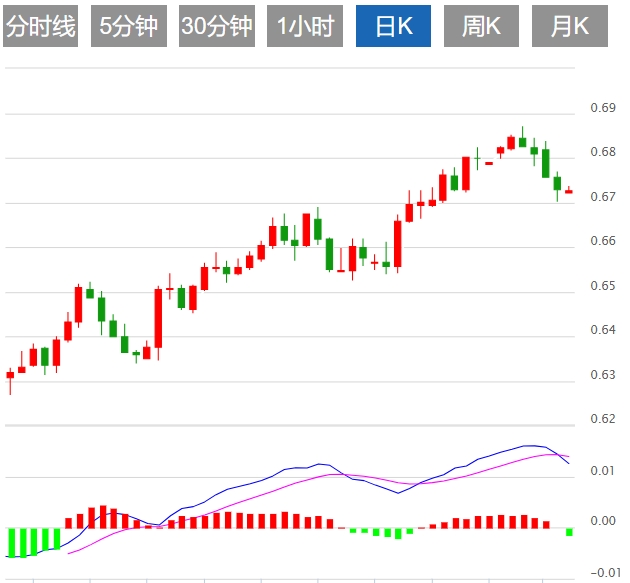Click the 0.63 price axis label
The image size is (630, 583).
603,375
